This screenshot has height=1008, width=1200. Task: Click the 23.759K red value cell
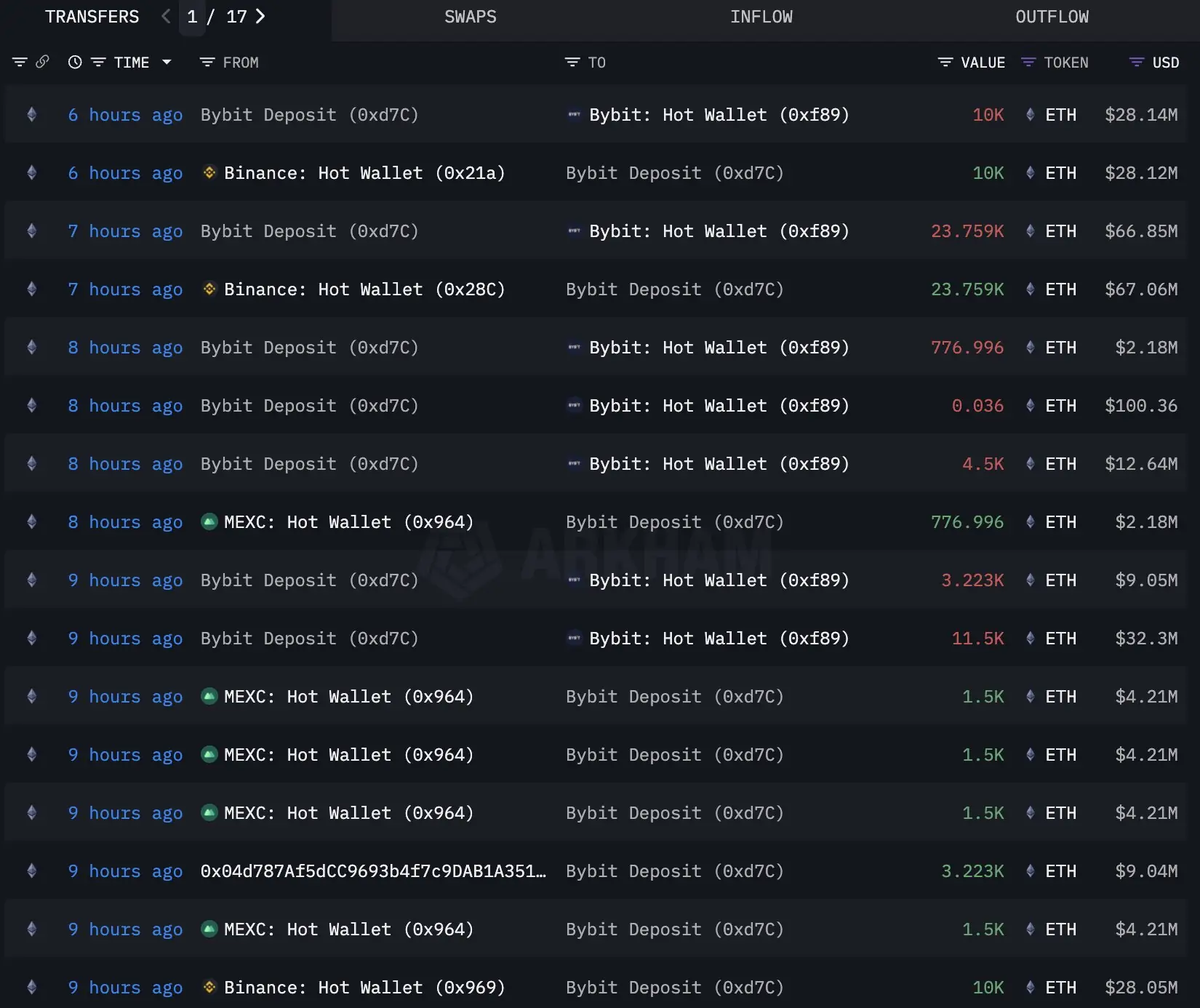[967, 231]
